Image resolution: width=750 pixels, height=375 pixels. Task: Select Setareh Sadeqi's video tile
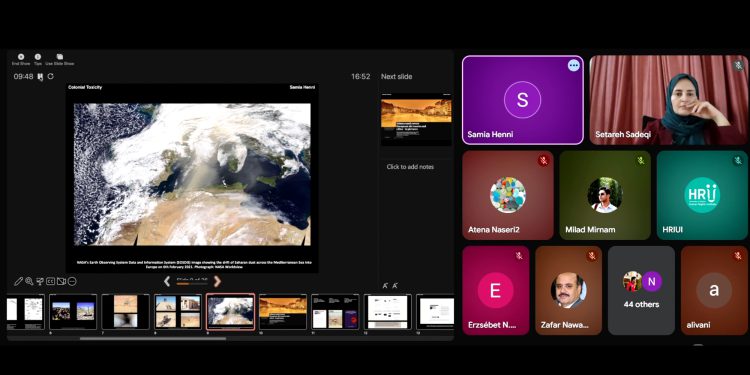coord(669,100)
